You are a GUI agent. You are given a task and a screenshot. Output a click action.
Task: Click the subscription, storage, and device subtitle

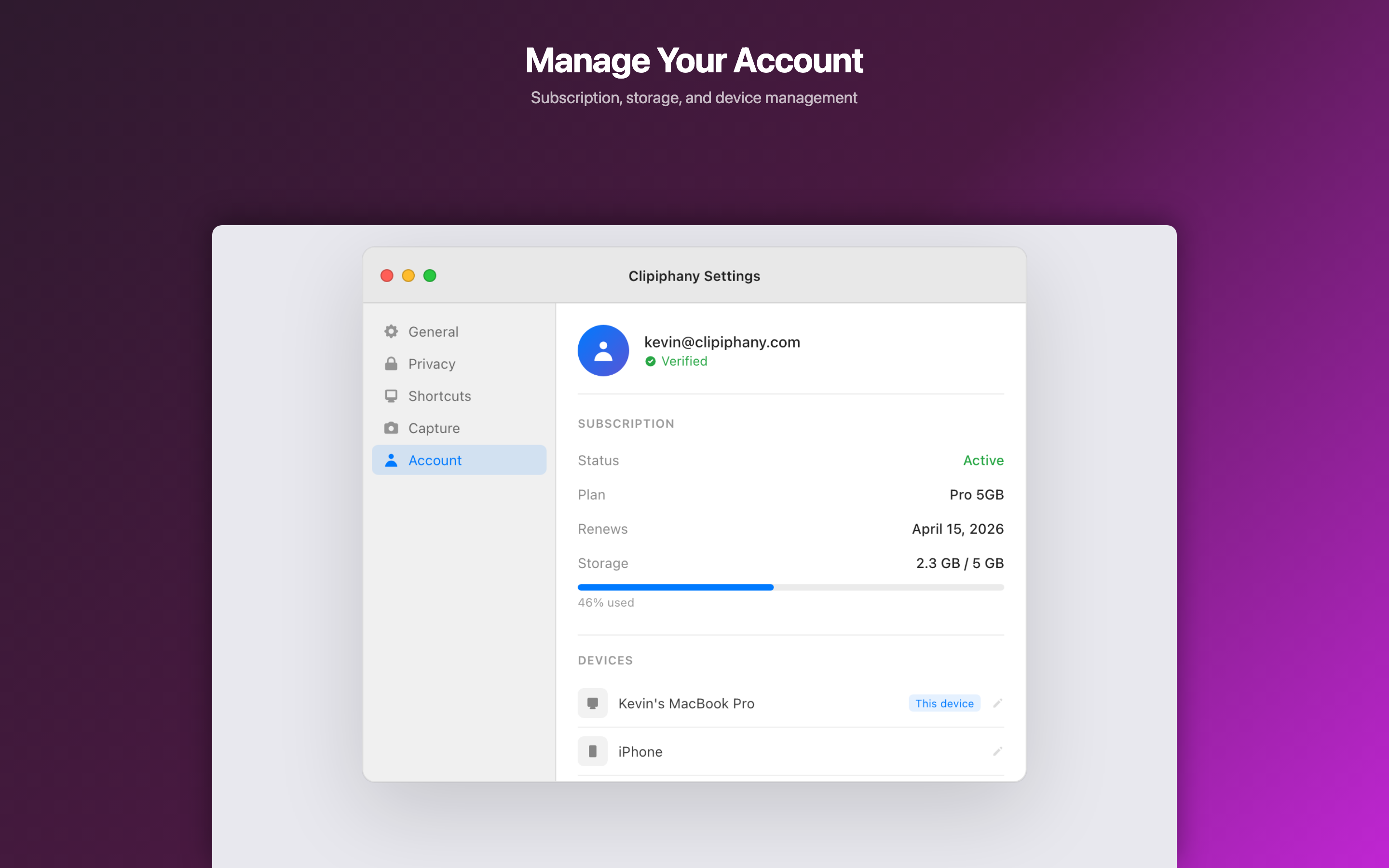click(694, 97)
